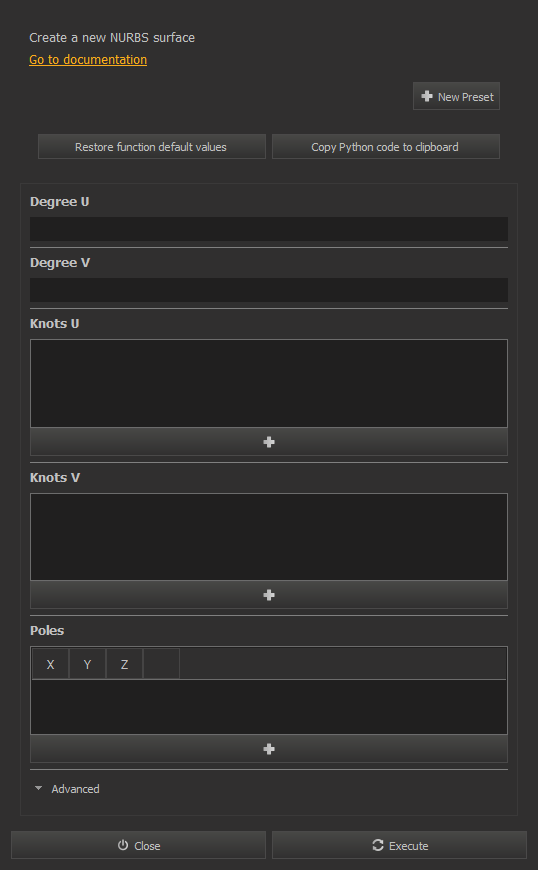This screenshot has height=870, width=538.
Task: Add a new Knots U entry with plus icon
Action: pyautogui.click(x=268, y=442)
